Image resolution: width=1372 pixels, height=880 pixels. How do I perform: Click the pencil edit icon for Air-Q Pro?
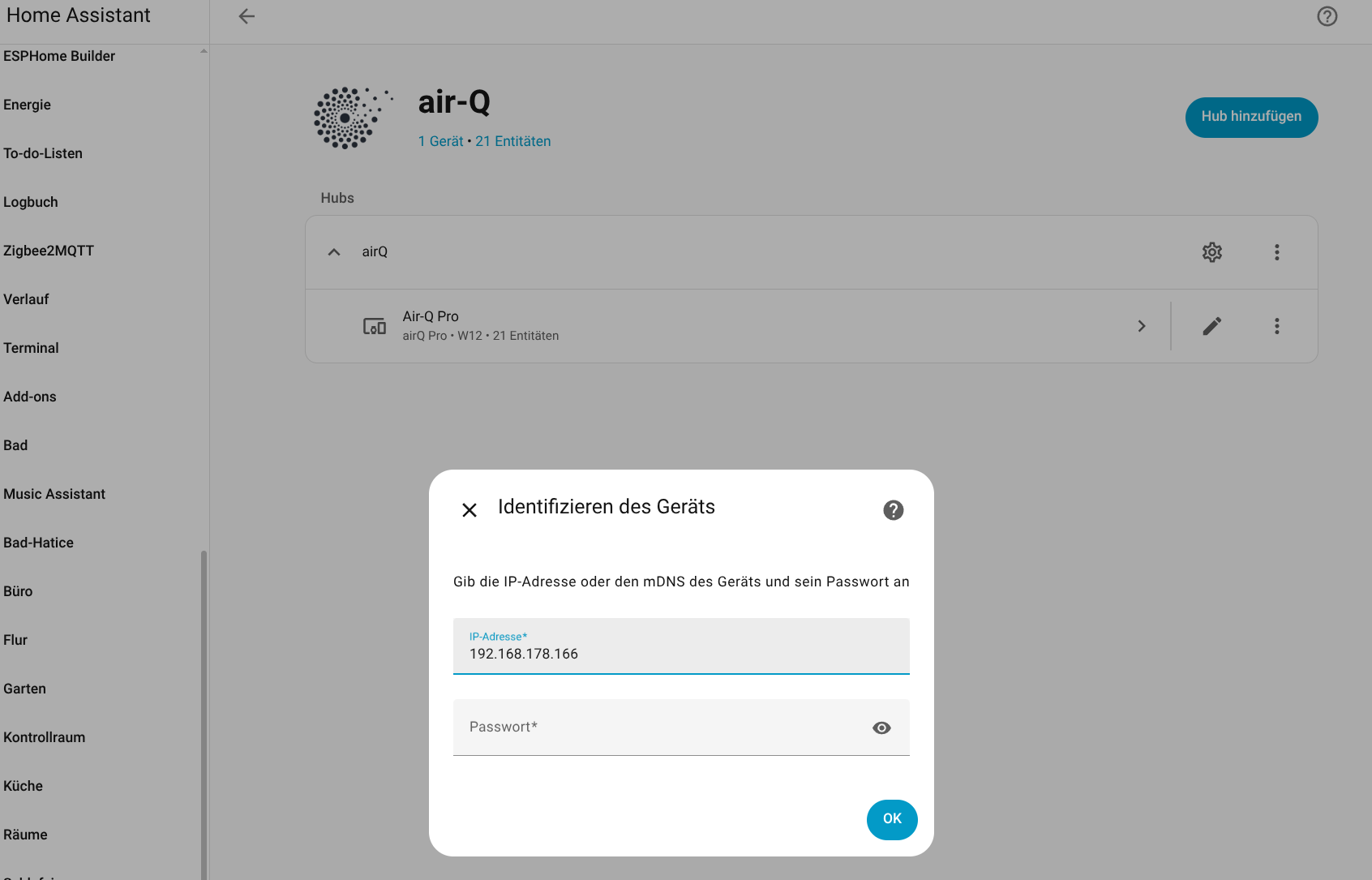[1211, 326]
